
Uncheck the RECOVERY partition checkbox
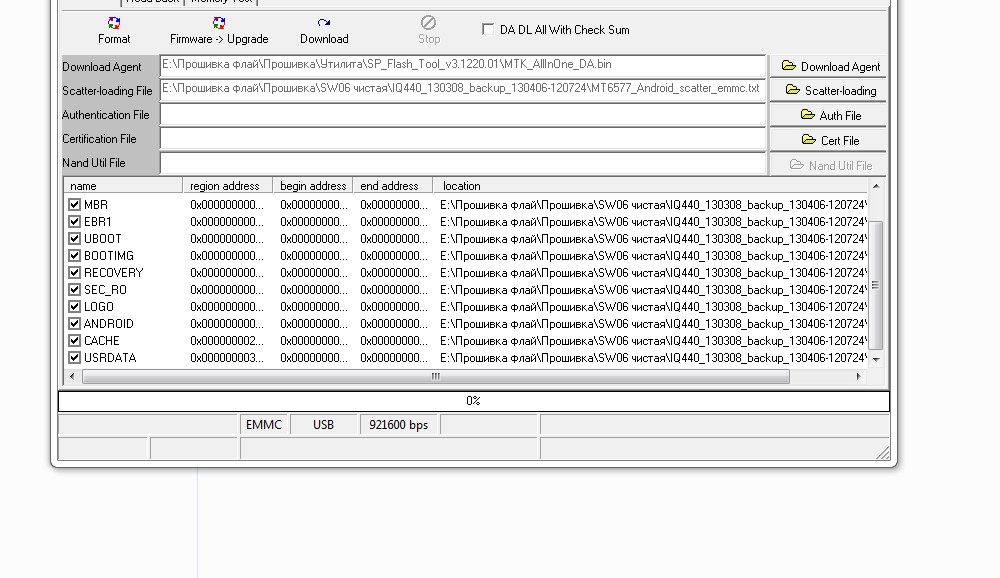pyautogui.click(x=74, y=273)
